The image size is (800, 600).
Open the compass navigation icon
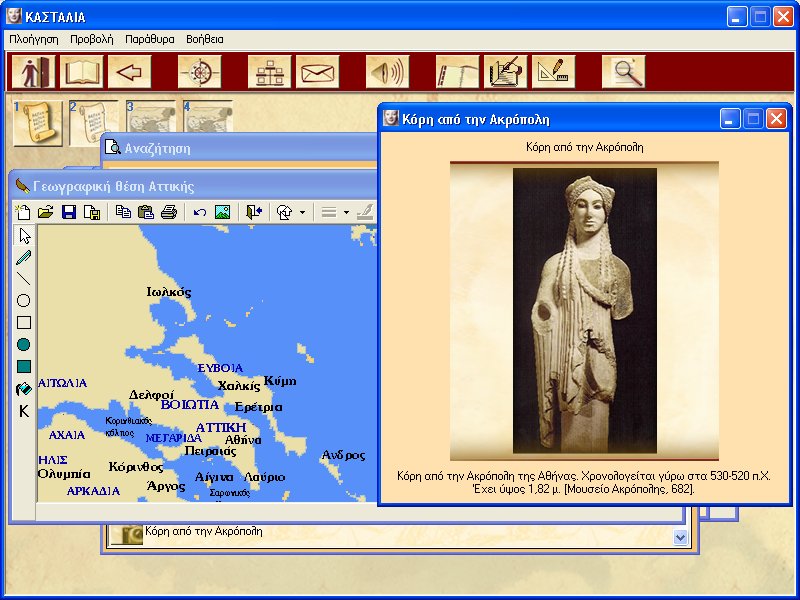199,72
